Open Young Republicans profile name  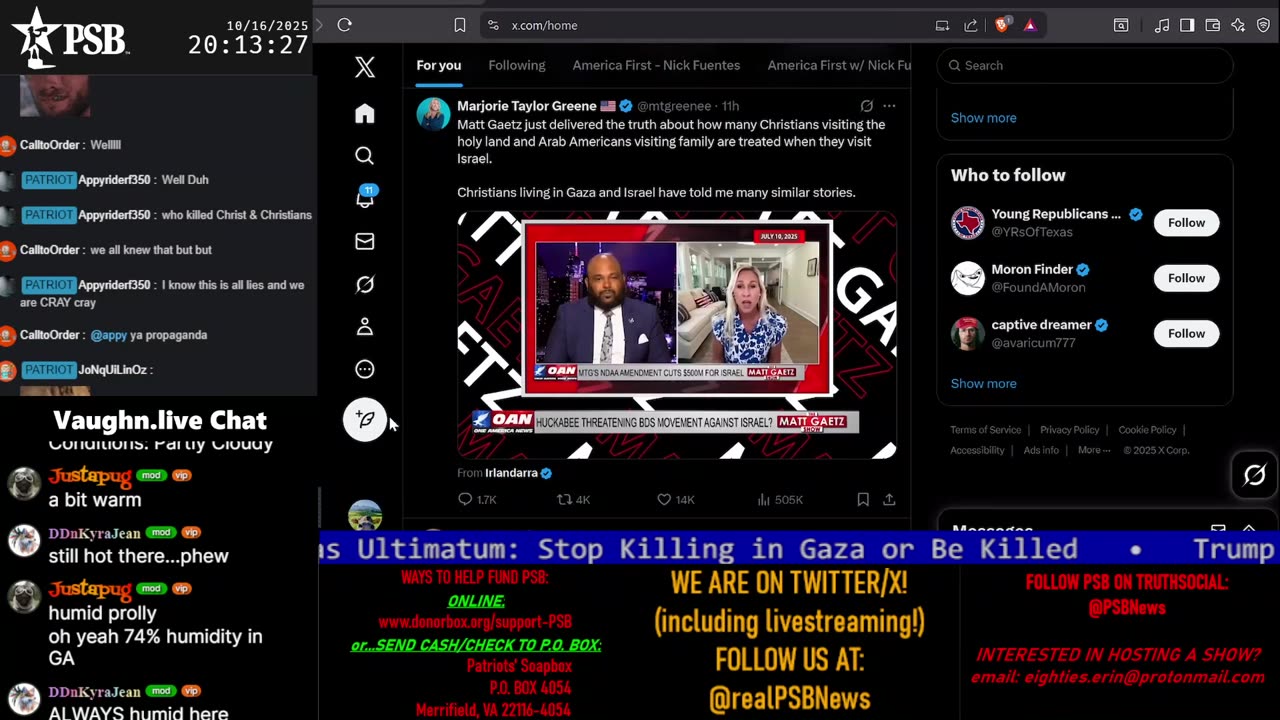pos(1057,214)
